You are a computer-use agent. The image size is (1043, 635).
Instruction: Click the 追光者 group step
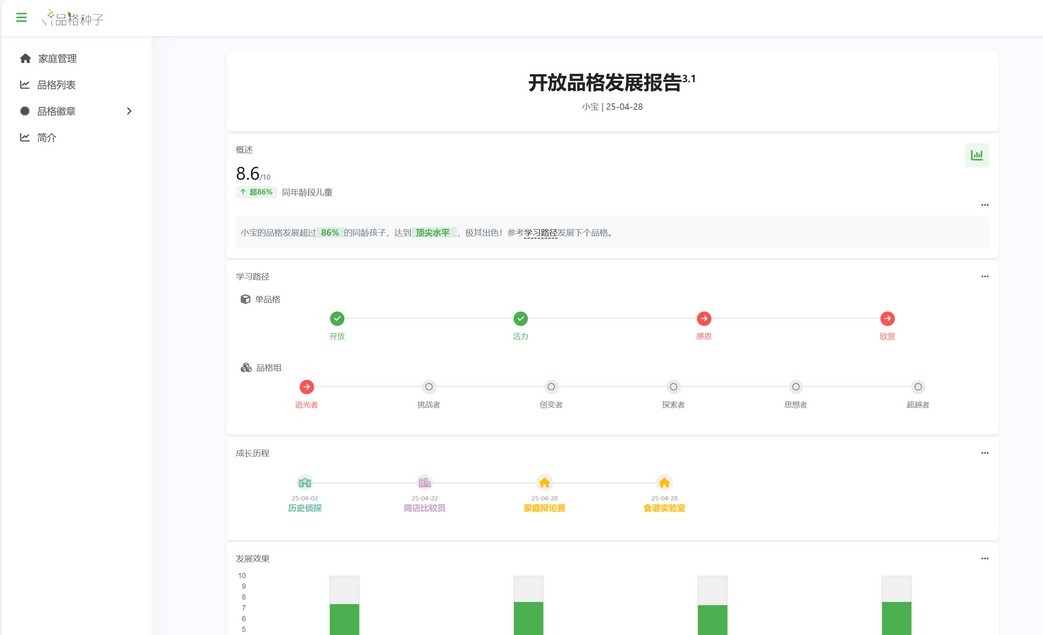(x=306, y=387)
